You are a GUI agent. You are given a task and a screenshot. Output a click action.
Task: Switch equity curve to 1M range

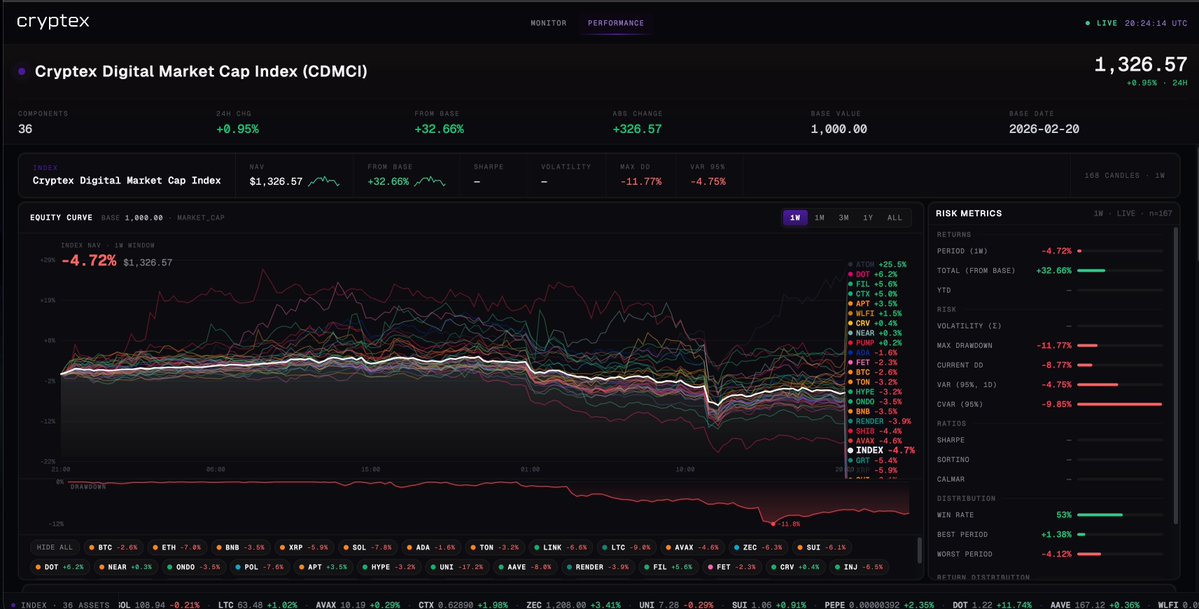(x=819, y=218)
